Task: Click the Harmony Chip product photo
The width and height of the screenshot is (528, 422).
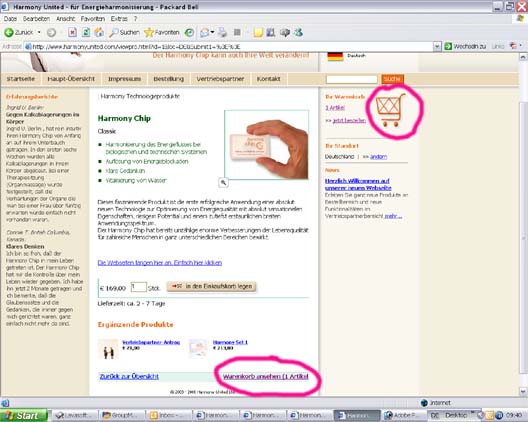Action: (266, 145)
